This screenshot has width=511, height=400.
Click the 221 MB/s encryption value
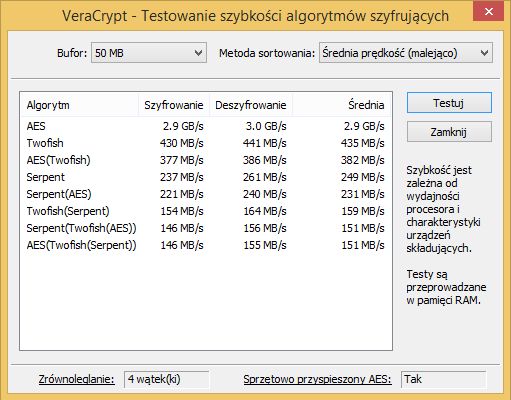coord(181,194)
